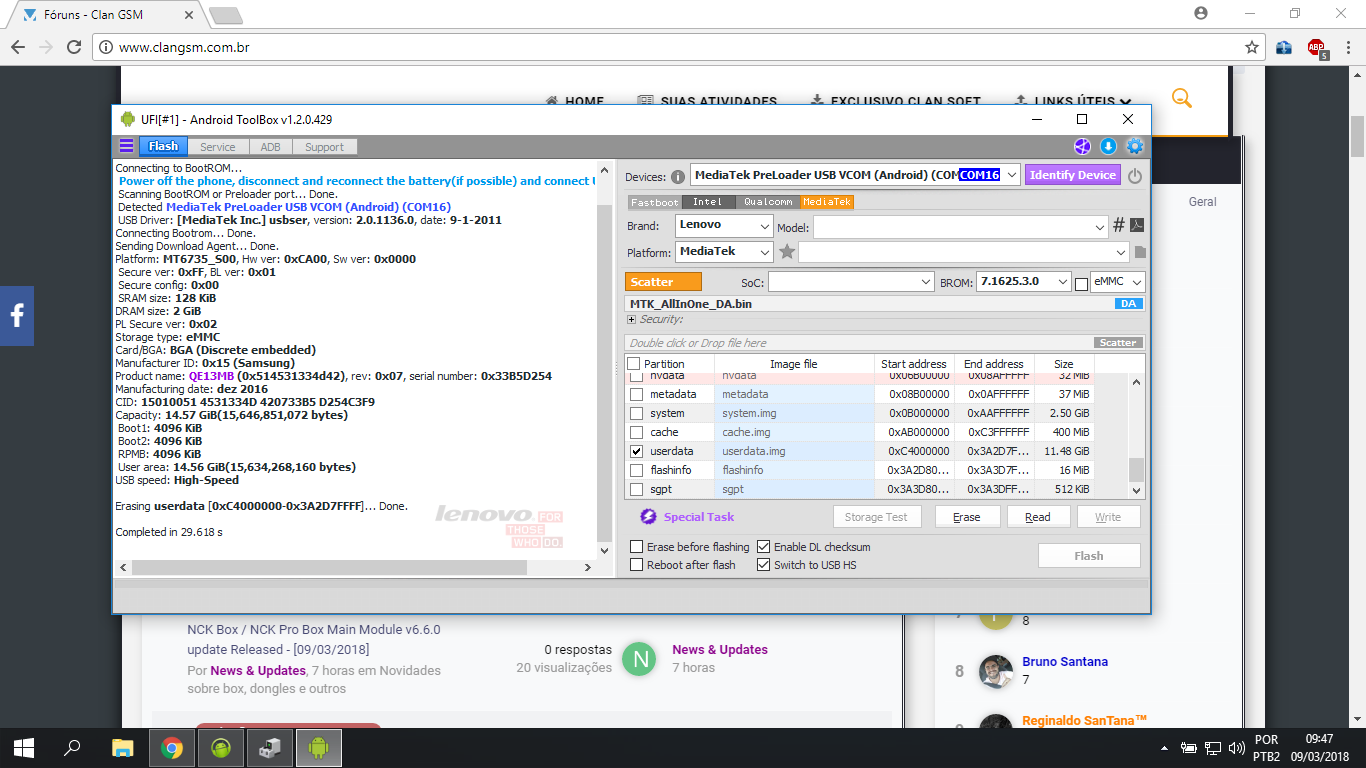Bookmark page with the star icon
The image size is (1366, 768).
1252,47
